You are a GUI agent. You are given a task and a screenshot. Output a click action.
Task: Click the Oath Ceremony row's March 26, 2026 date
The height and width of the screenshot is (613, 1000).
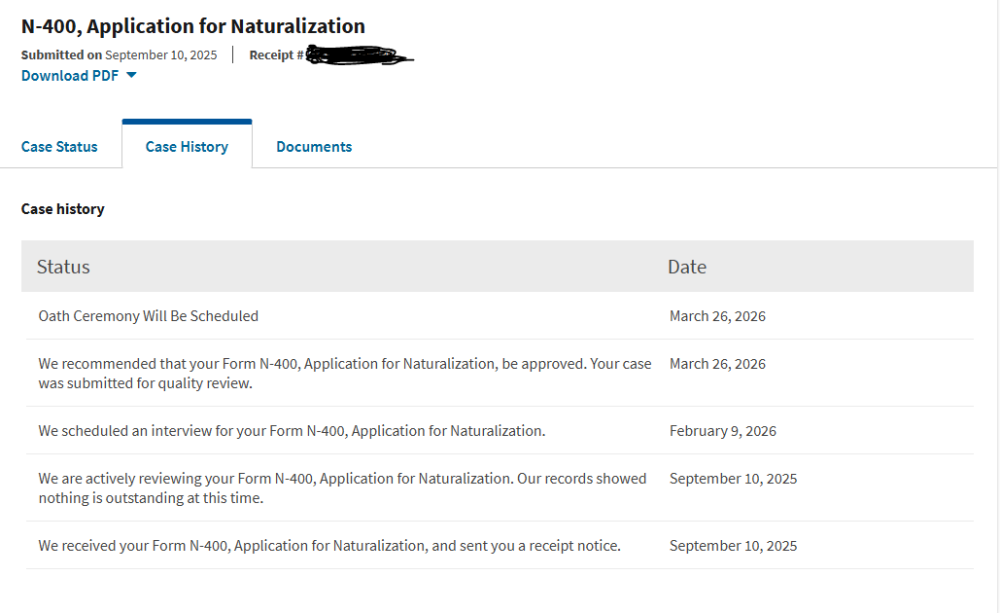click(x=717, y=316)
